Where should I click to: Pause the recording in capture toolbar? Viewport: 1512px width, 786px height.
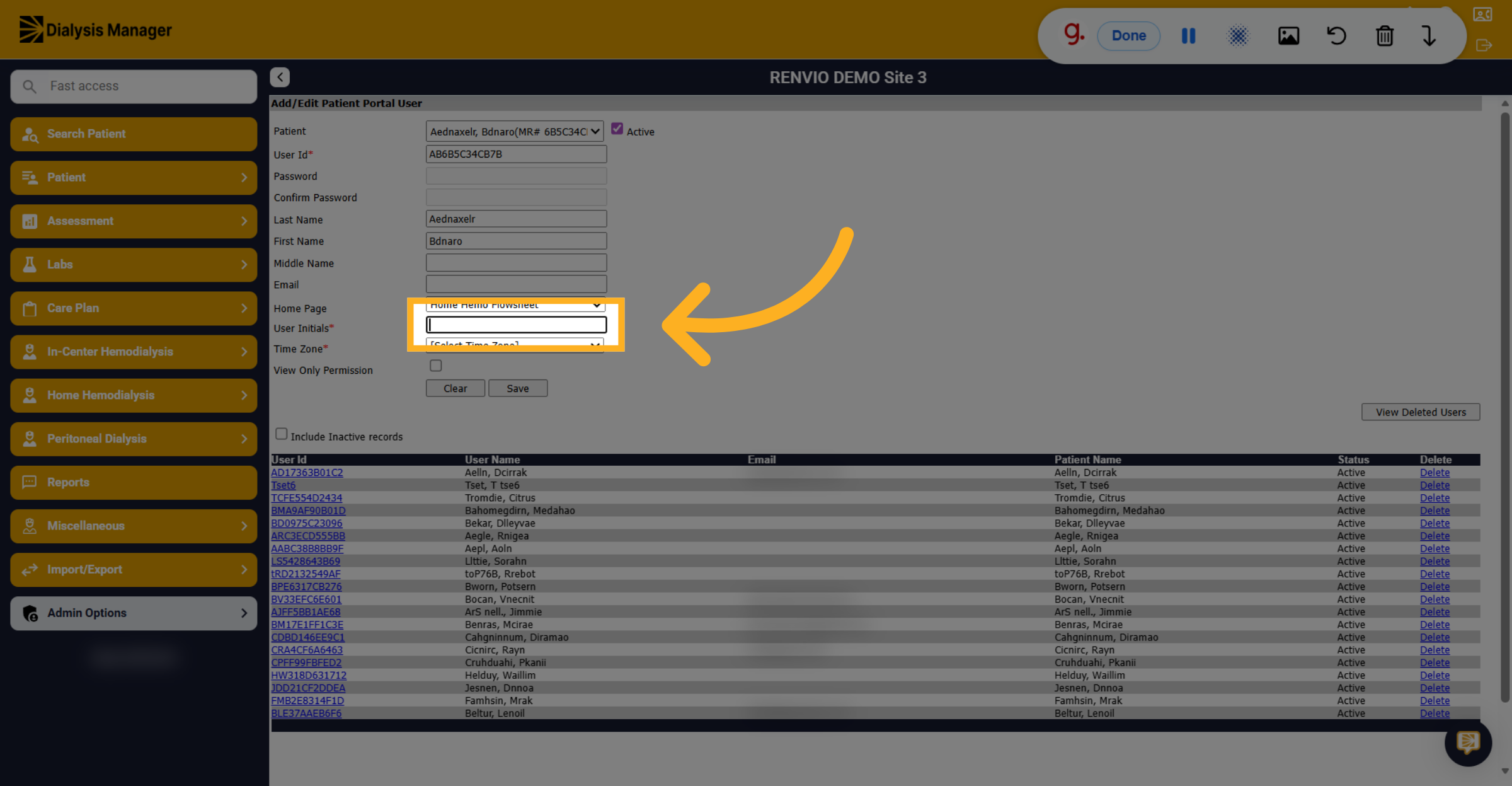click(1188, 36)
